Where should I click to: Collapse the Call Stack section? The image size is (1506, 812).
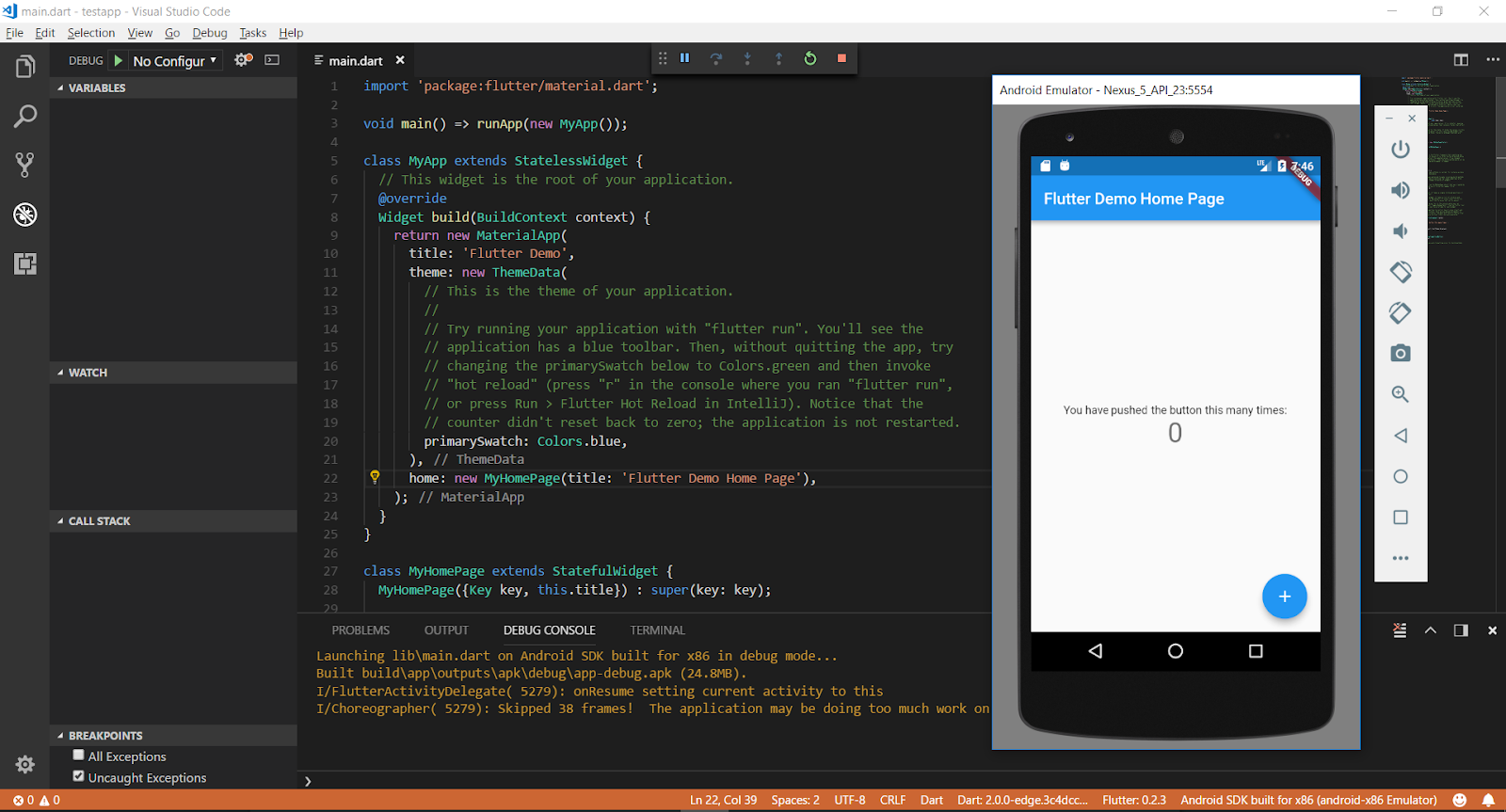(x=173, y=521)
